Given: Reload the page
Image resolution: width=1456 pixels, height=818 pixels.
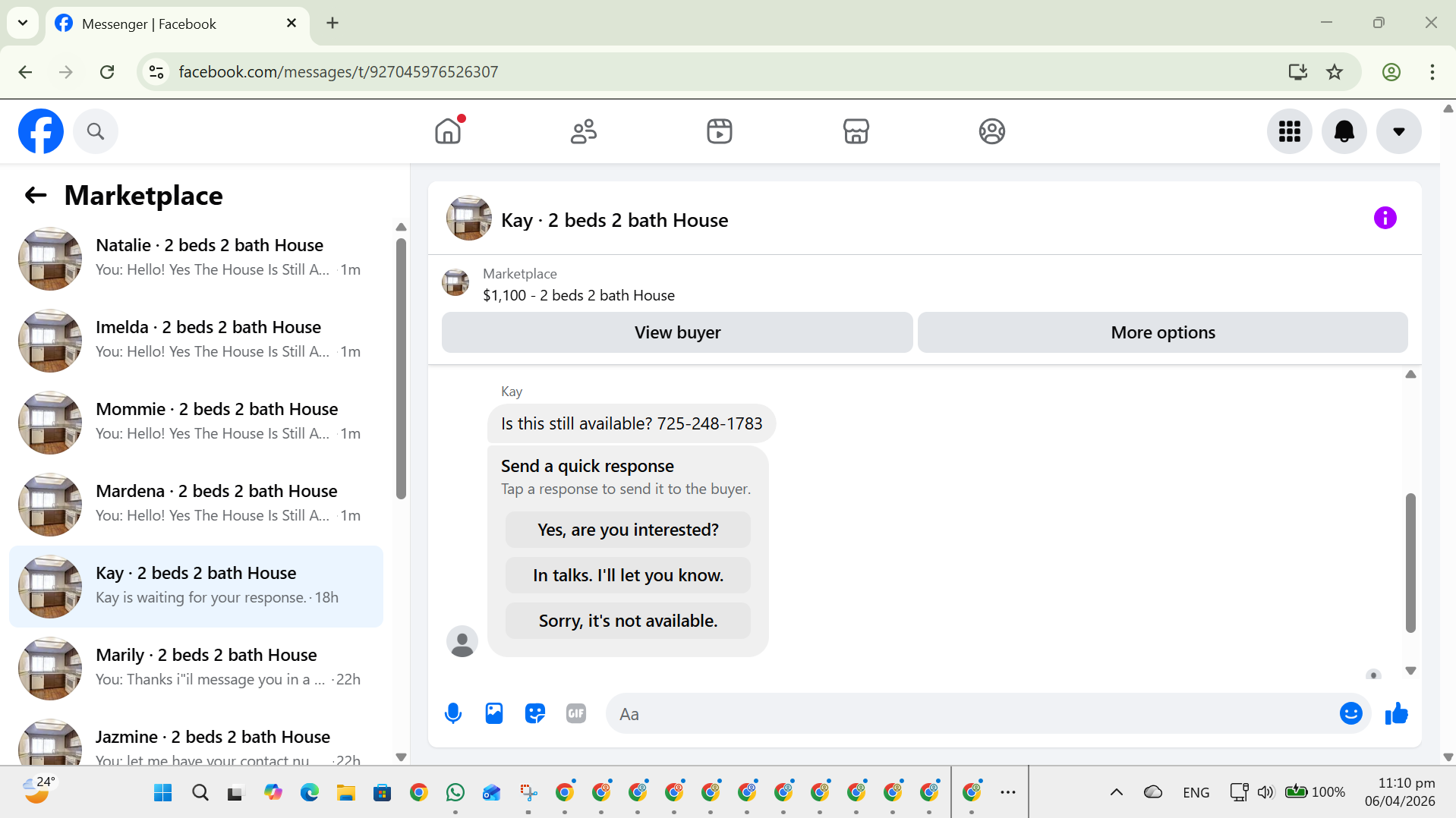Looking at the screenshot, I should (107, 72).
